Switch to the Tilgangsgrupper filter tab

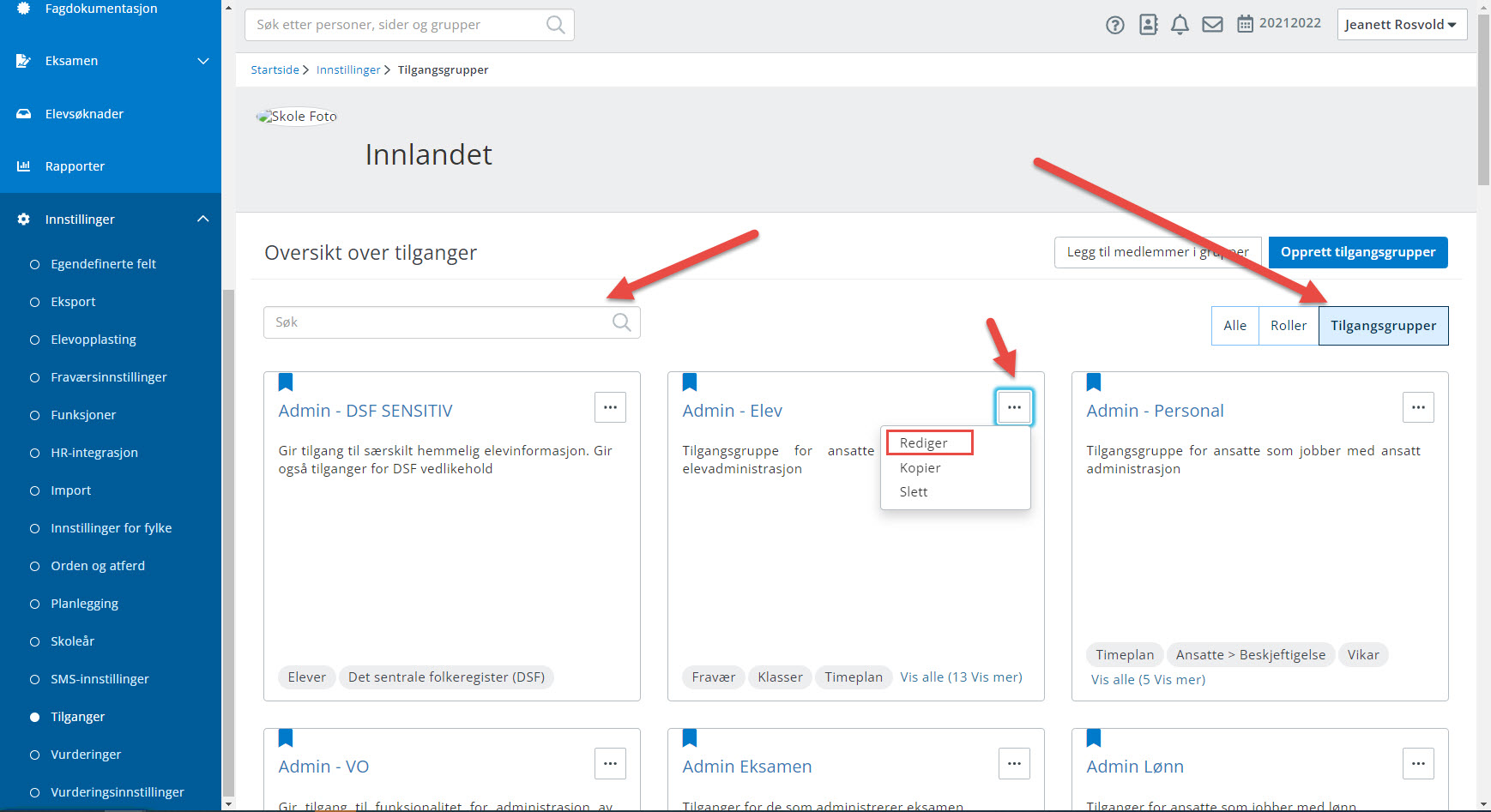[x=1383, y=326]
